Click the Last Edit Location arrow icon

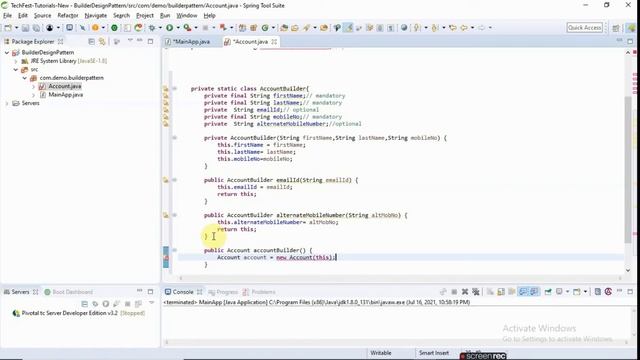(x=453, y=28)
